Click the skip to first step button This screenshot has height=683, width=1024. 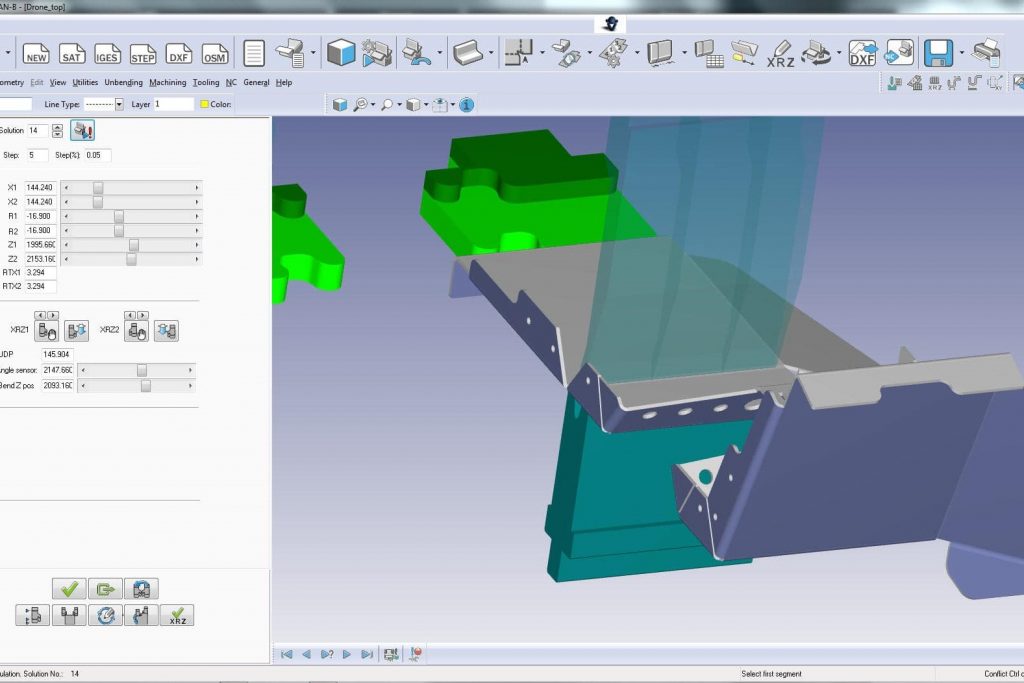(286, 654)
